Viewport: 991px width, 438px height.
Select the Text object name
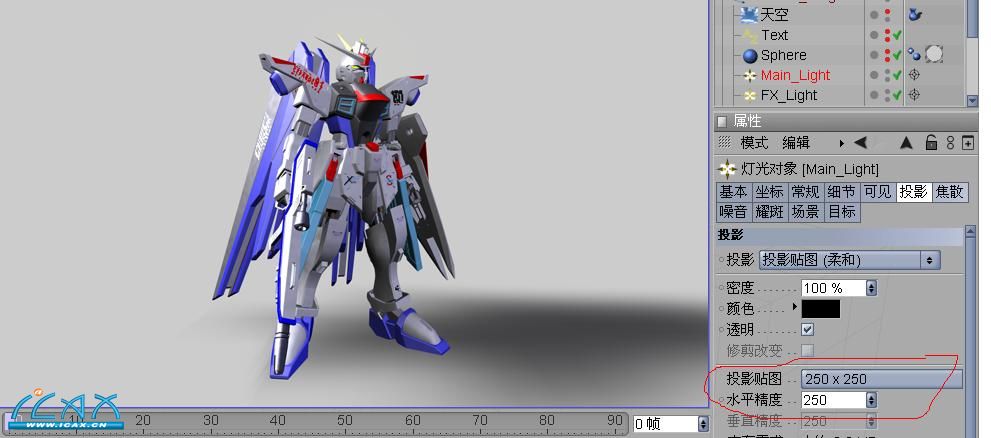774,35
